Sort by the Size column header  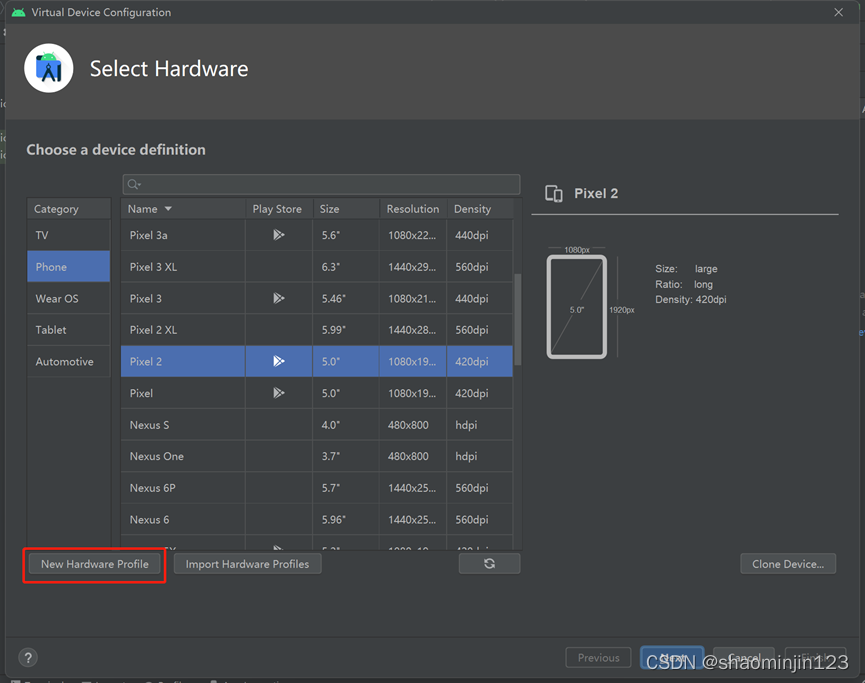[x=346, y=209]
